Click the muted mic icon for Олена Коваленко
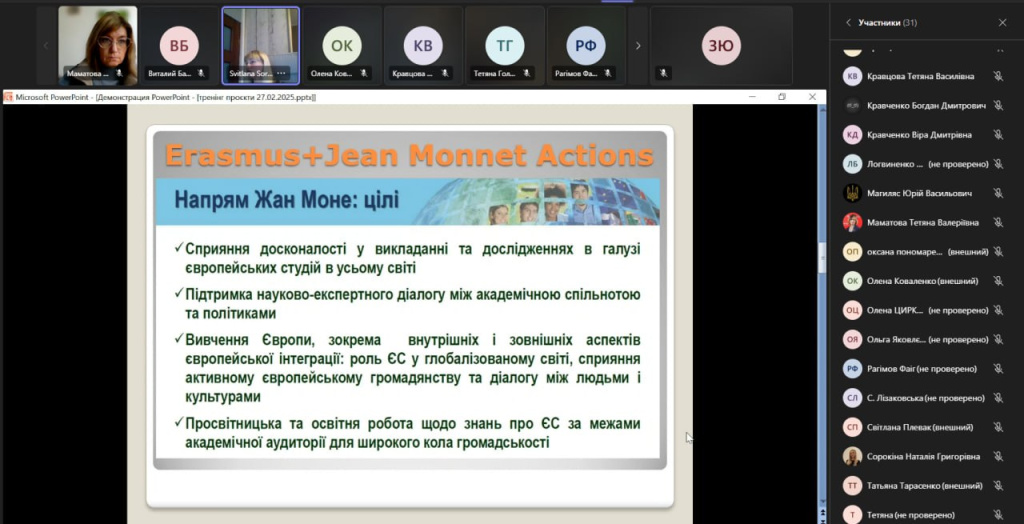Screen dimensions: 1024x524 pos(998,281)
